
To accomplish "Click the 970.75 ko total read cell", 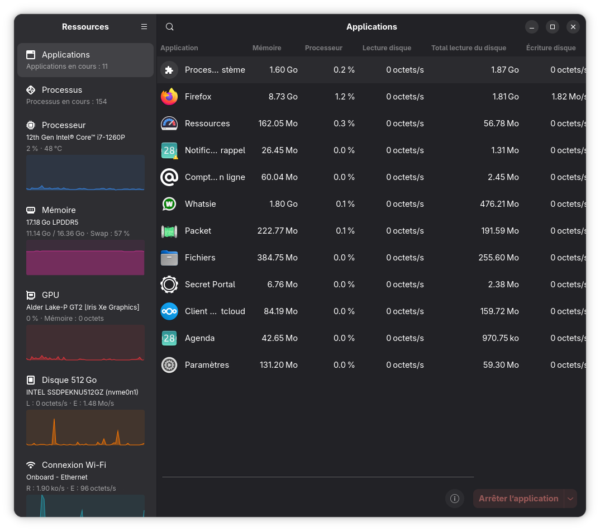I will 501,338.
